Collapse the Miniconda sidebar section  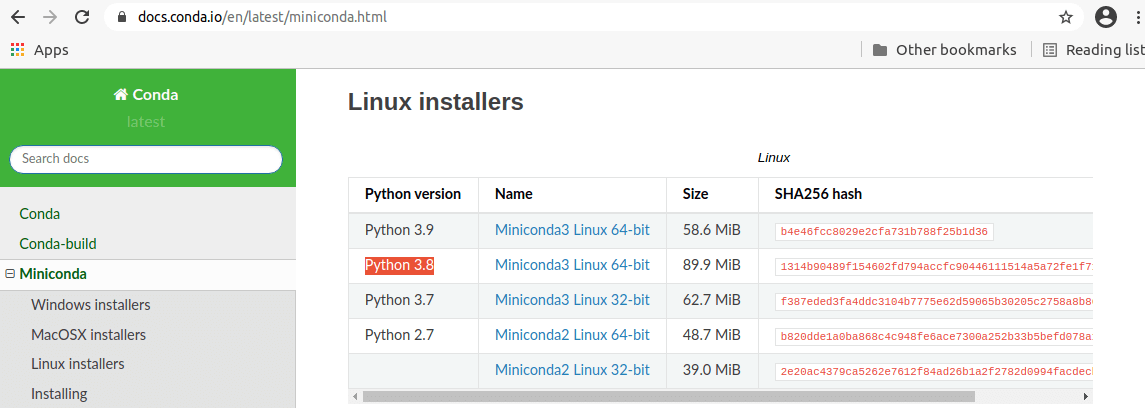(10, 274)
